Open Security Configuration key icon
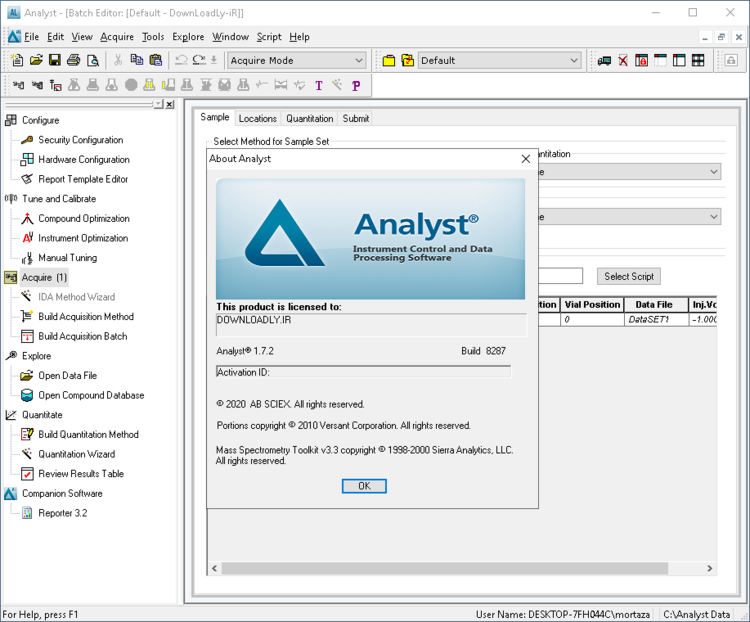 click(28, 140)
